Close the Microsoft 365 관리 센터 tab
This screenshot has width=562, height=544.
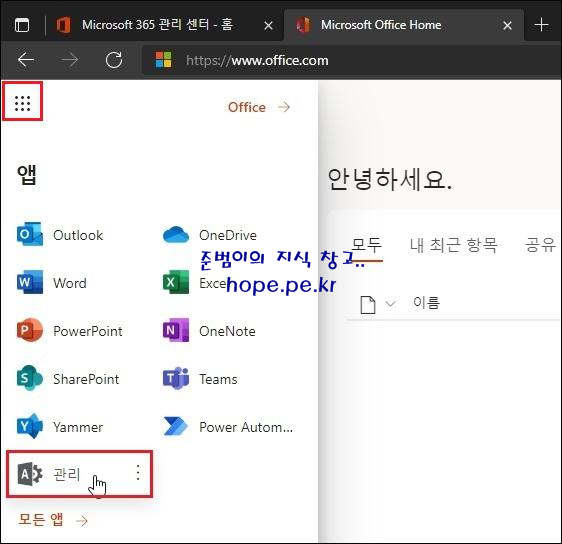pyautogui.click(x=268, y=25)
